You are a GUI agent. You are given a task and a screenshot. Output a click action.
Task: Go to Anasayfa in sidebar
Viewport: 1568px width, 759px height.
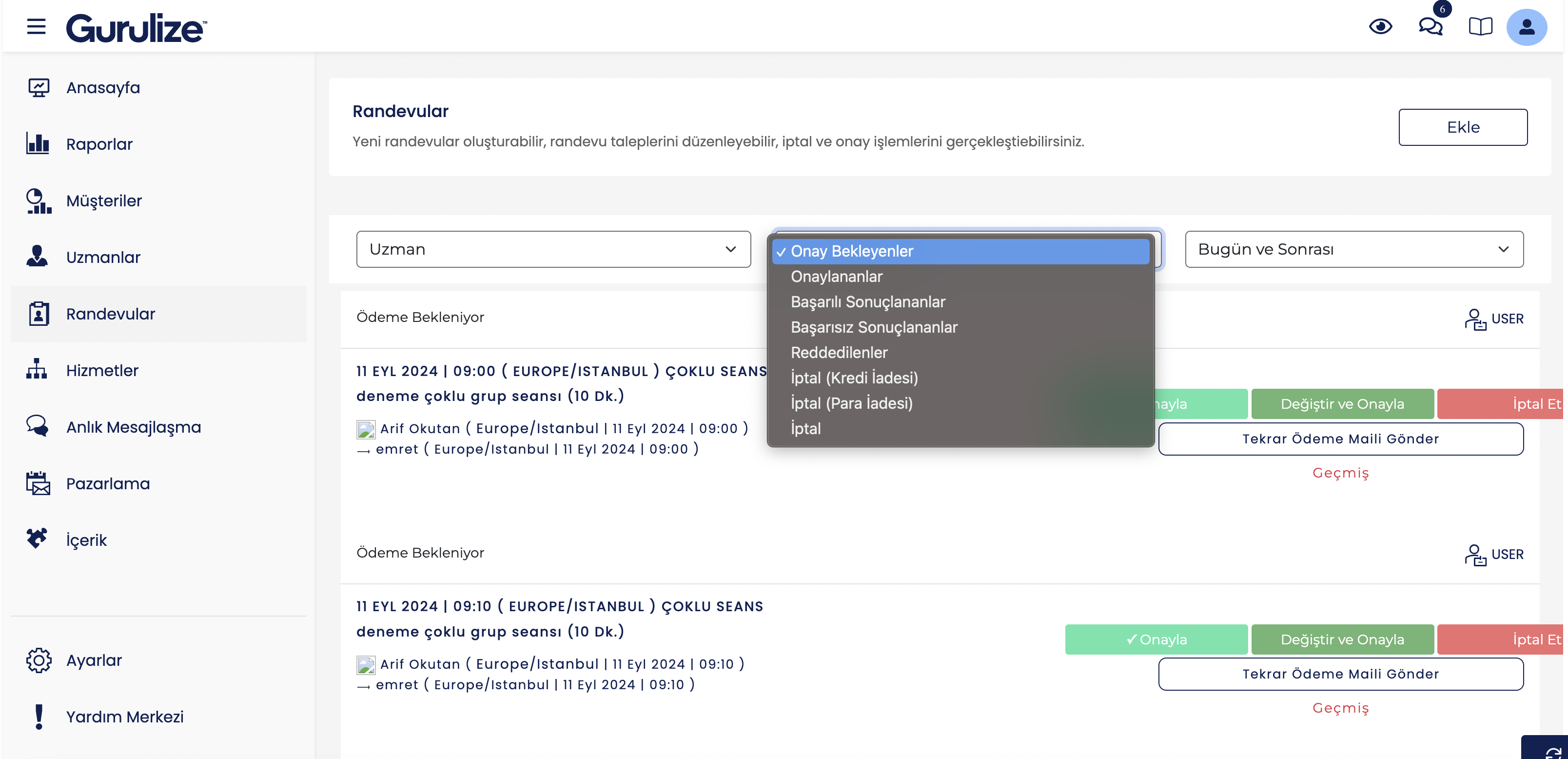pos(103,88)
